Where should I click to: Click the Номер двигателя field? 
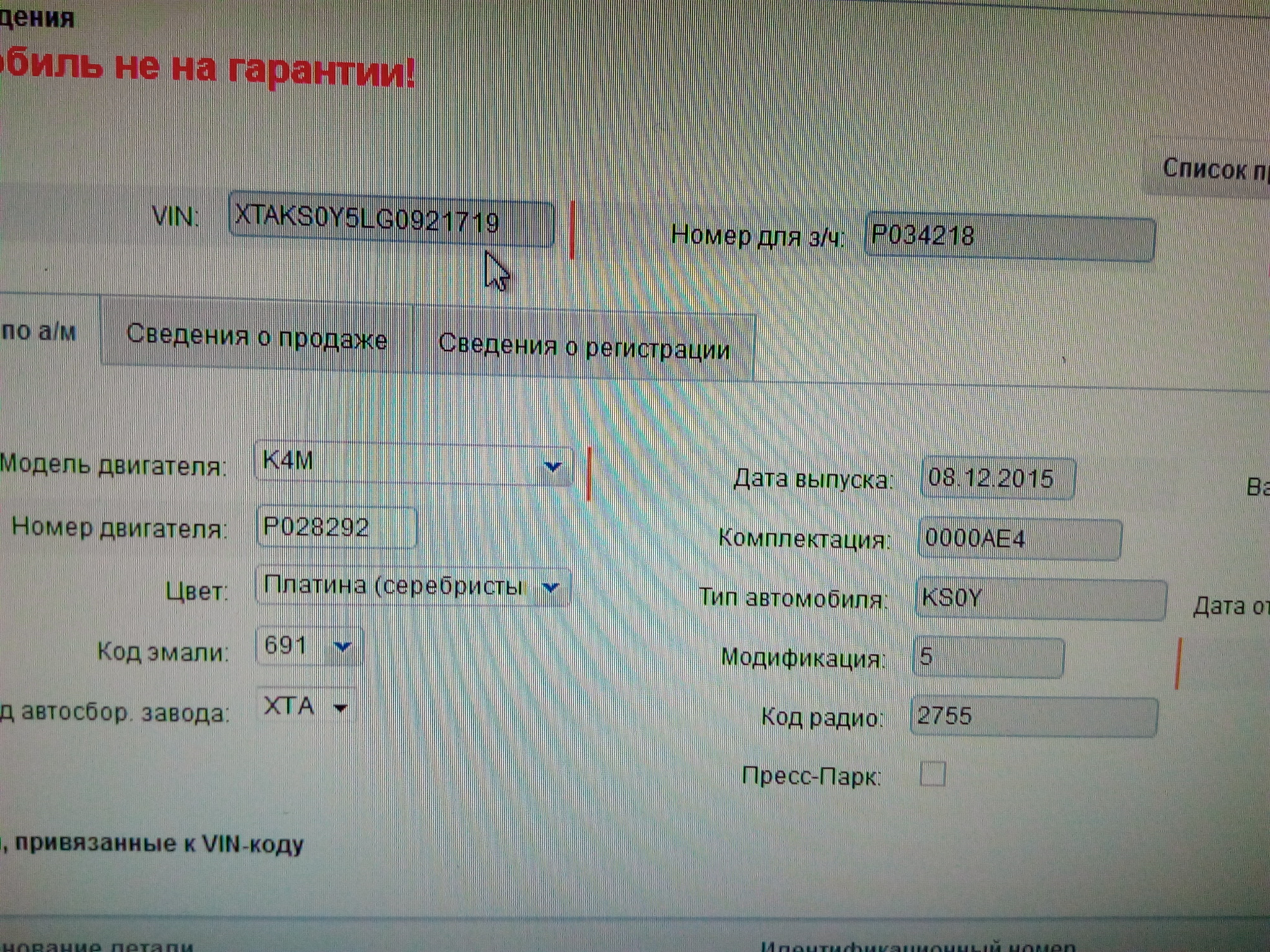(x=335, y=527)
